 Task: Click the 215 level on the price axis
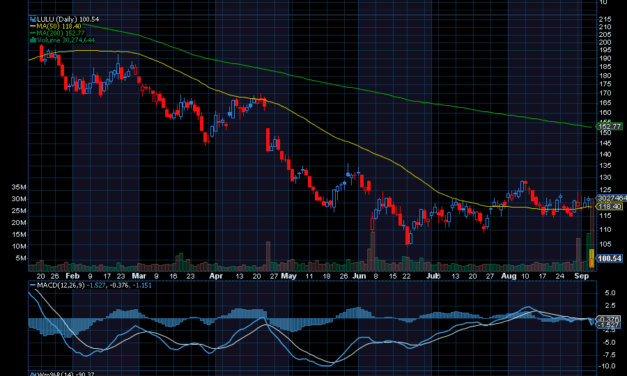605,19
